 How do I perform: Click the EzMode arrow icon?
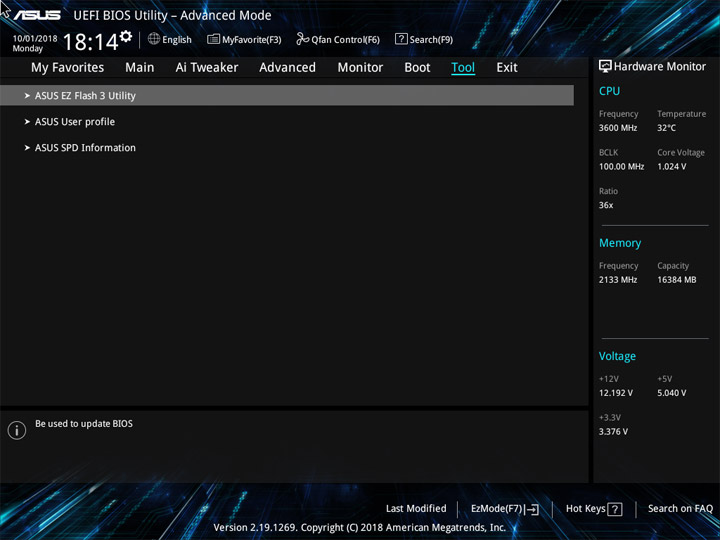tap(532, 509)
